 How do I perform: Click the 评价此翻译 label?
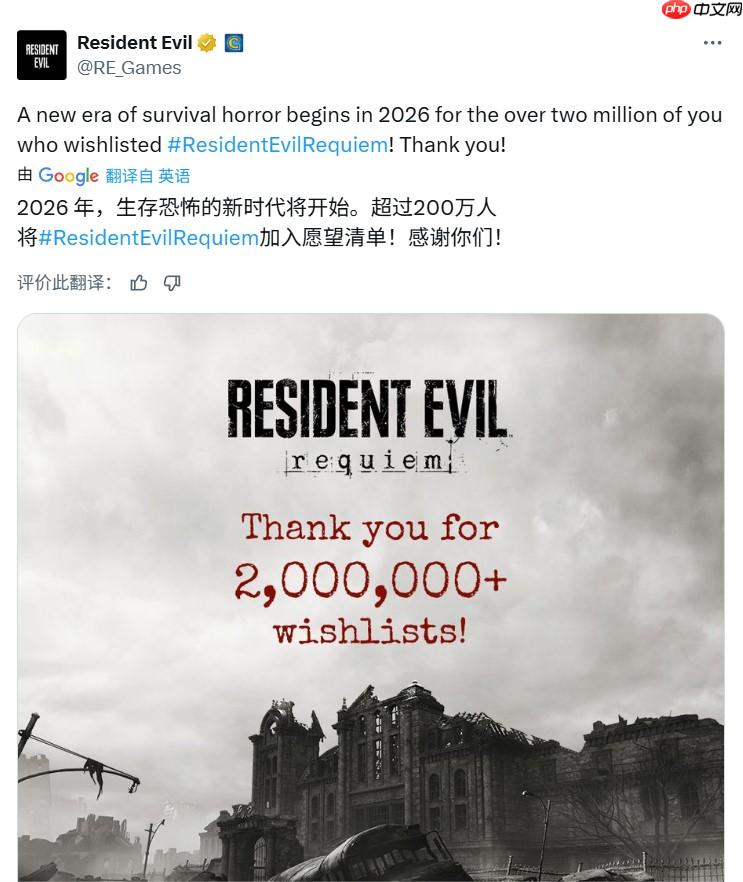(64, 283)
